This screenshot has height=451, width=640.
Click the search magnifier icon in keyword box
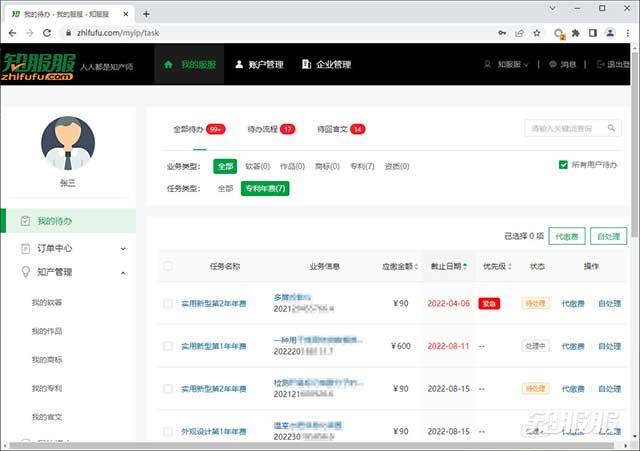tap(612, 129)
